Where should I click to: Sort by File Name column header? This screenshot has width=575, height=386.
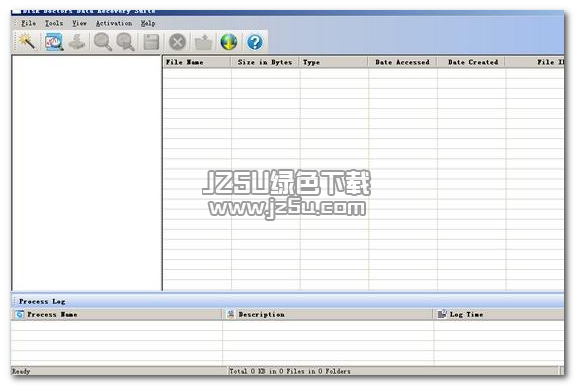[x=197, y=62]
